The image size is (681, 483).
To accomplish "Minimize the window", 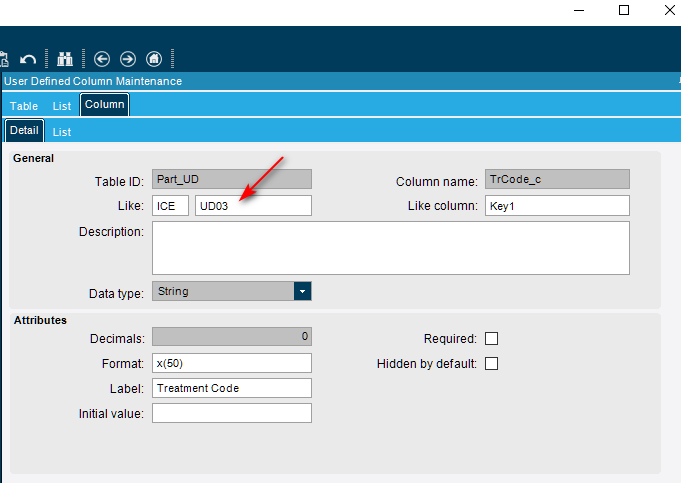I will click(x=579, y=10).
